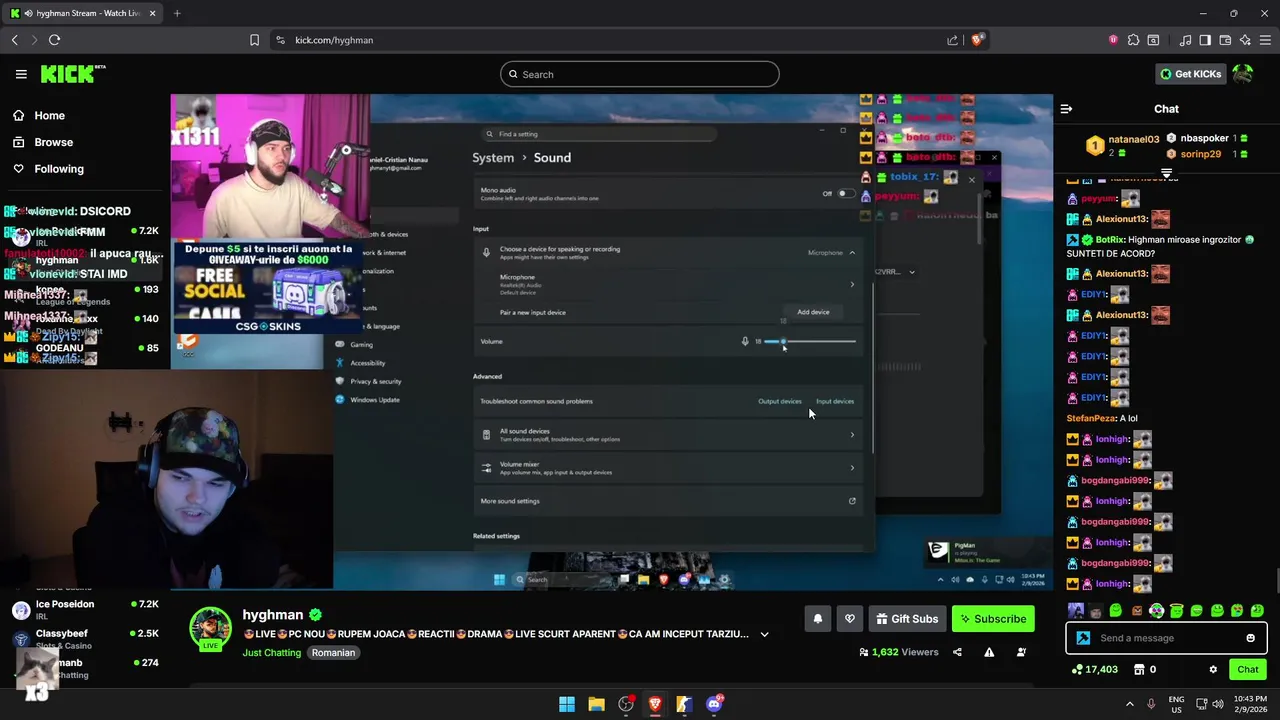
Task: Share page via address bar share icon
Action: (x=952, y=40)
